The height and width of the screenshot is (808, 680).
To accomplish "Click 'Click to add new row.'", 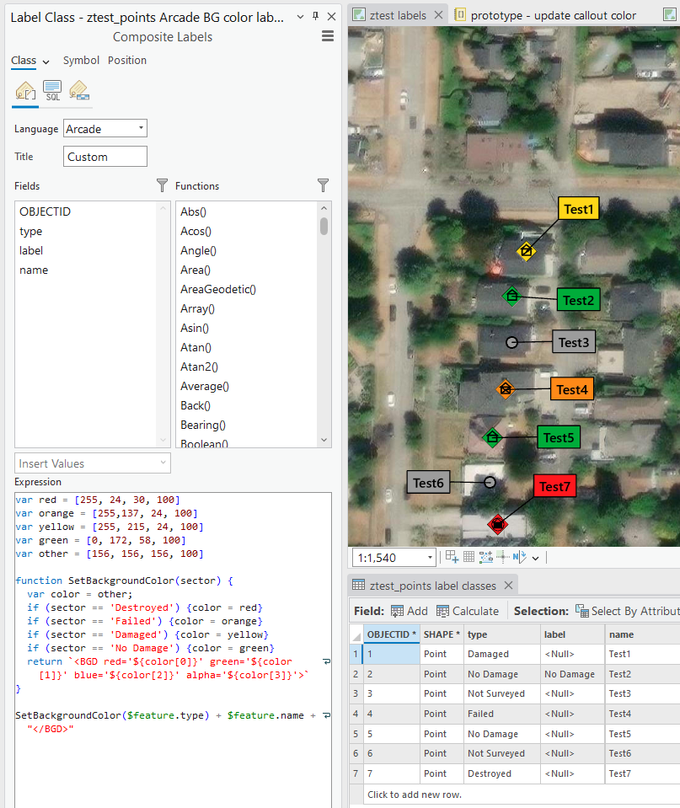I will (x=414, y=795).
